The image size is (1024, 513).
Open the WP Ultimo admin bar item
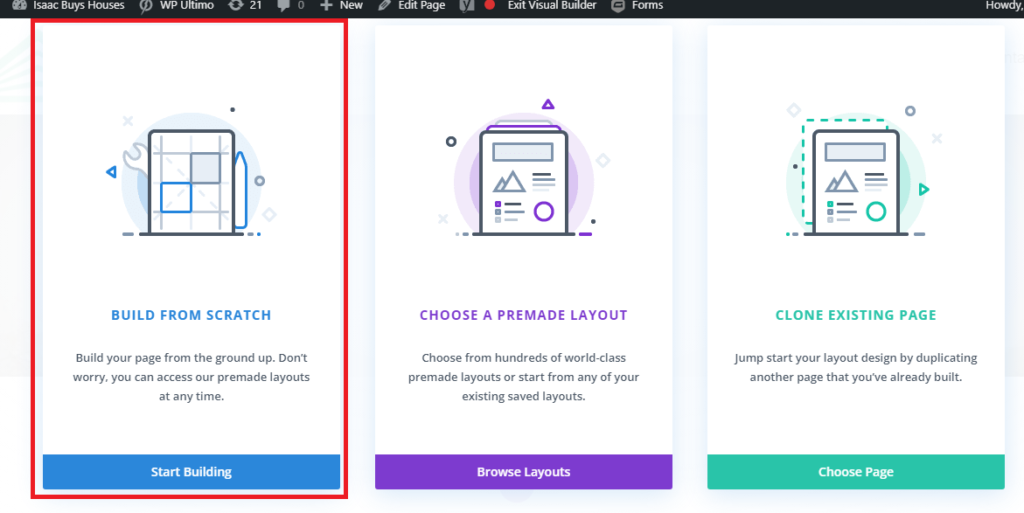[x=177, y=5]
